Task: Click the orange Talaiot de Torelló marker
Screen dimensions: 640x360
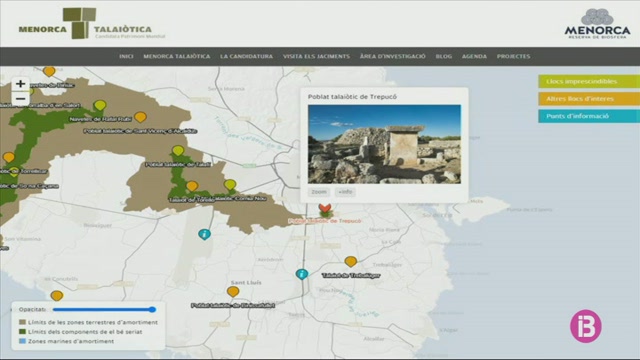Action: point(192,187)
